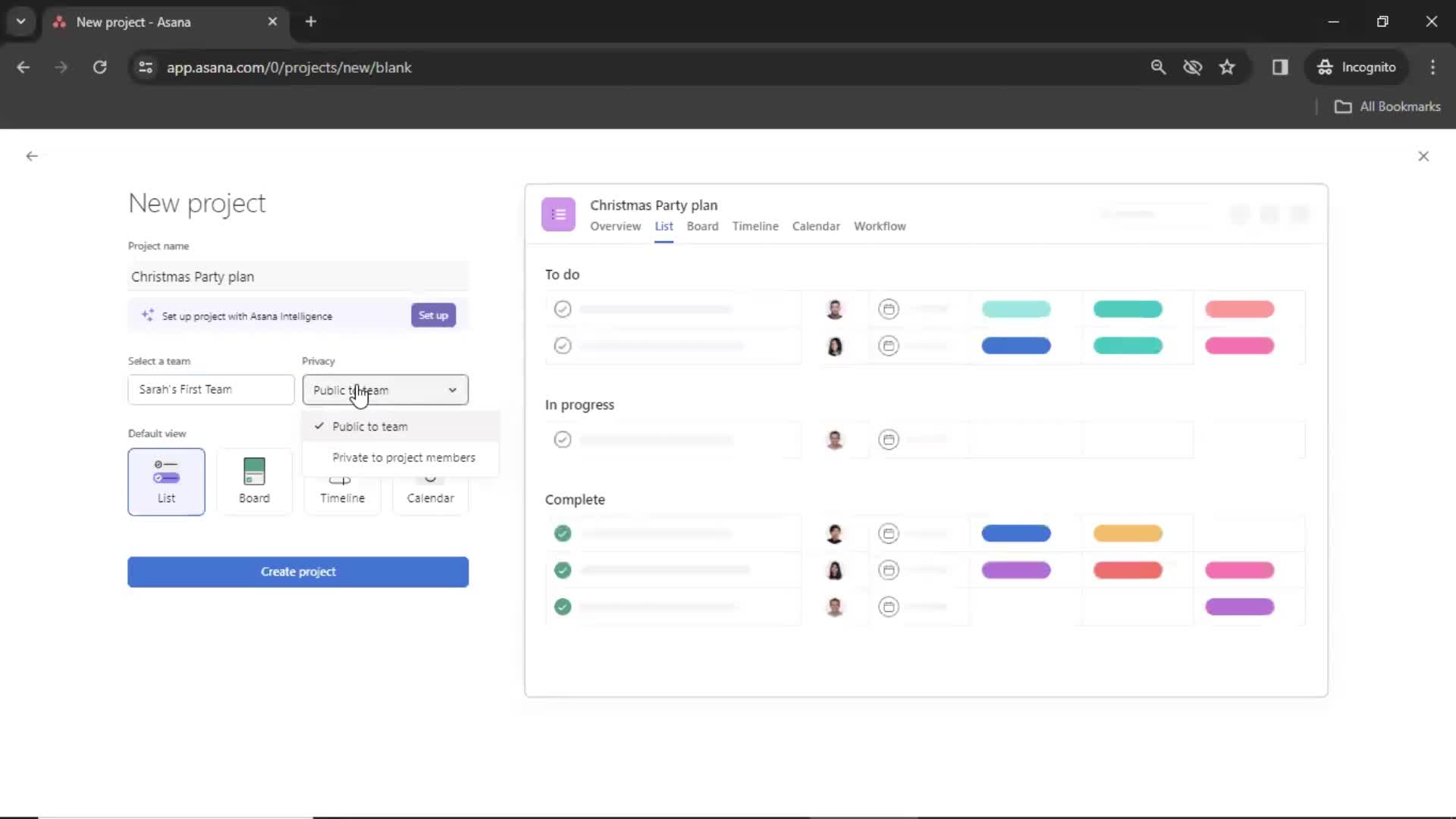This screenshot has height=819, width=1456.
Task: Select the Calendar view icon
Action: (429, 480)
